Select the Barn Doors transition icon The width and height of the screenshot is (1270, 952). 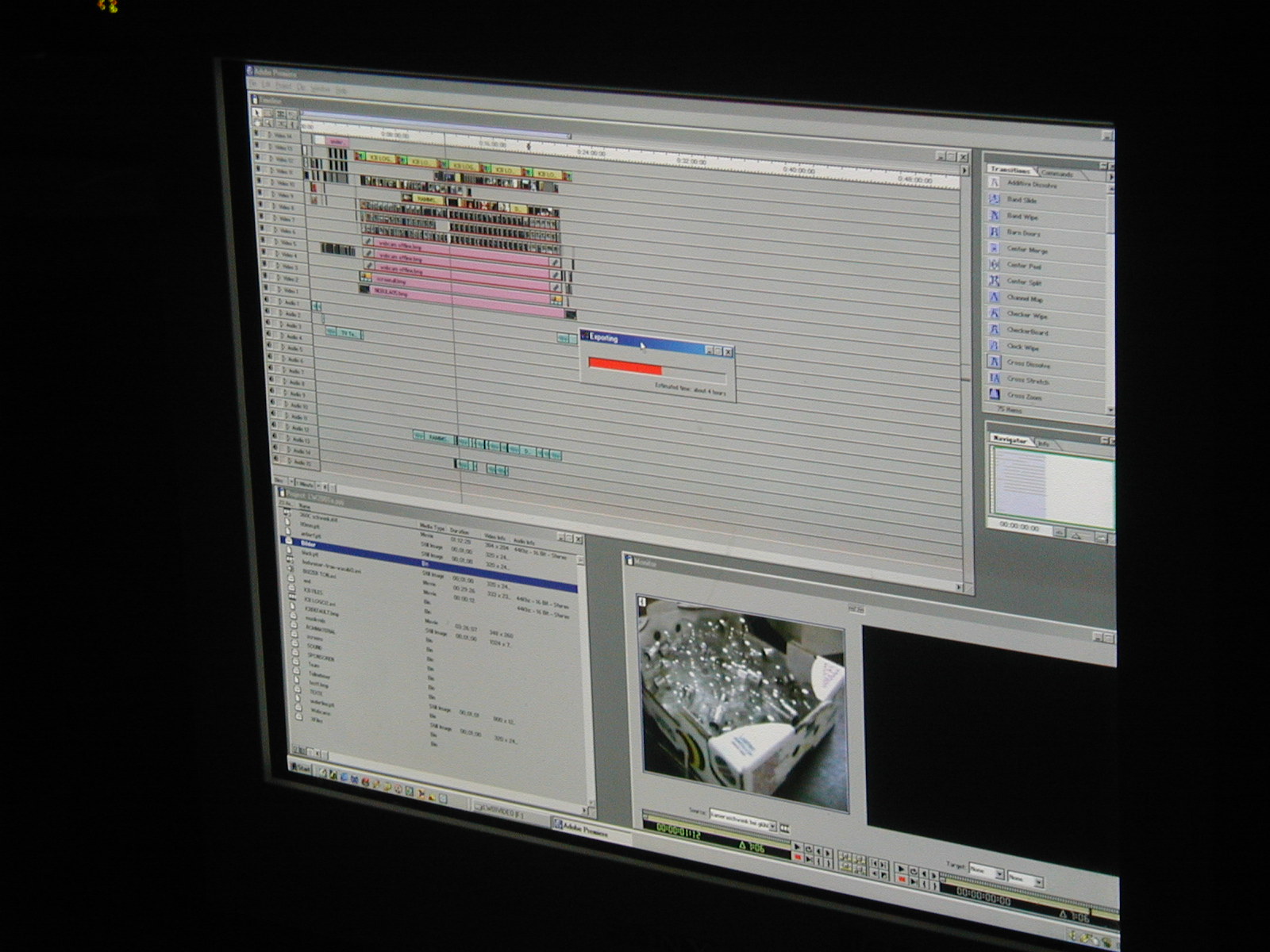[994, 232]
